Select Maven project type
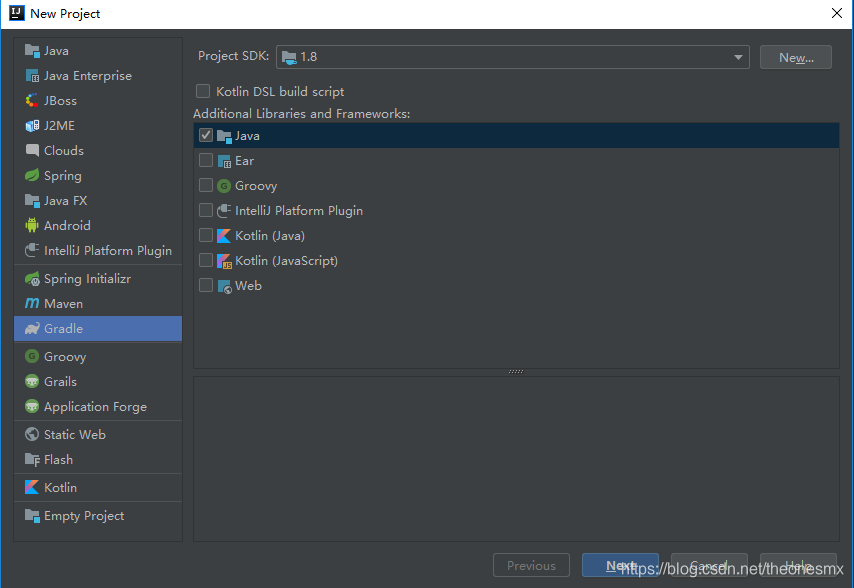Image resolution: width=854 pixels, height=588 pixels. tap(98, 303)
